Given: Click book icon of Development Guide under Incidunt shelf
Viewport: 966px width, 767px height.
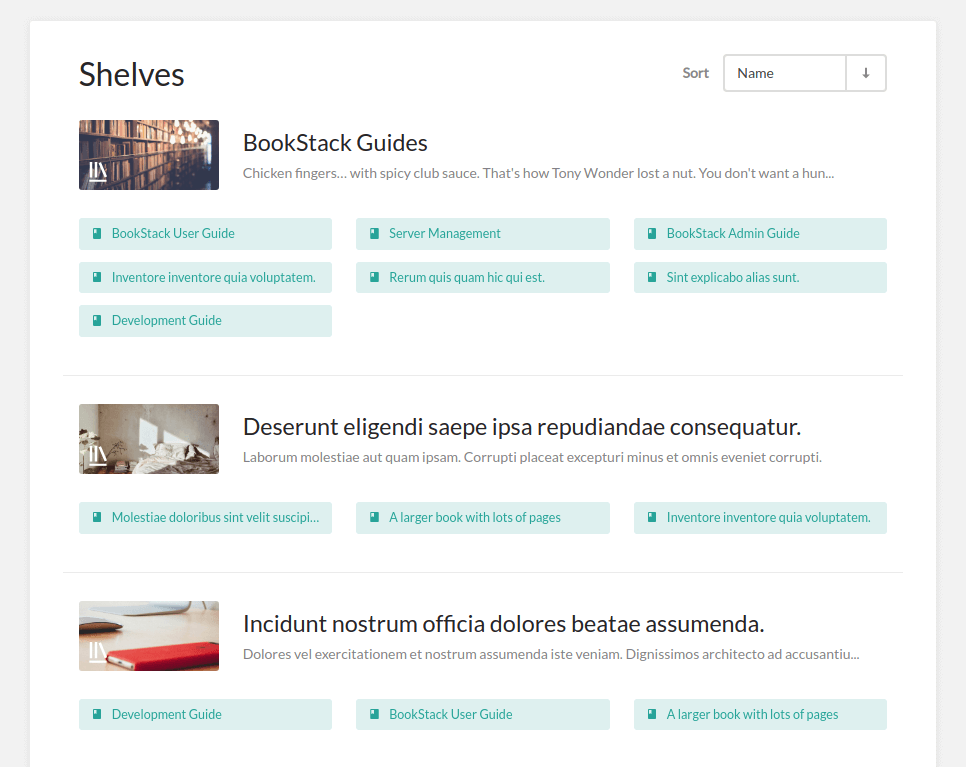Looking at the screenshot, I should coord(97,714).
